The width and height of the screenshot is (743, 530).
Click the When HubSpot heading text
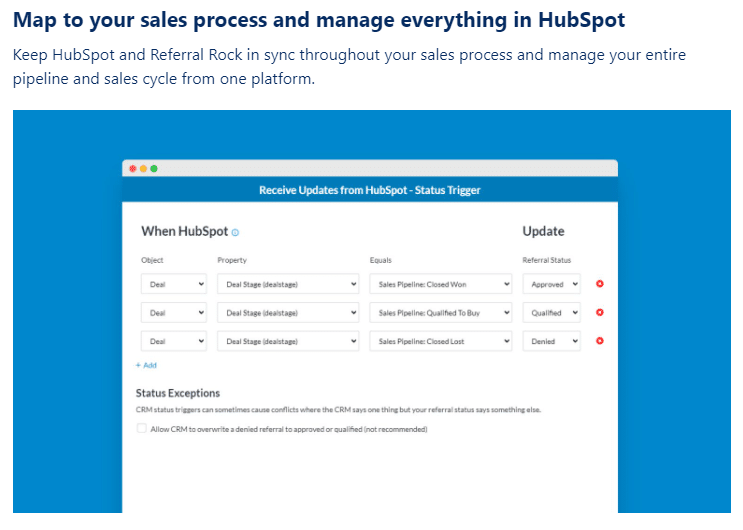[185, 231]
